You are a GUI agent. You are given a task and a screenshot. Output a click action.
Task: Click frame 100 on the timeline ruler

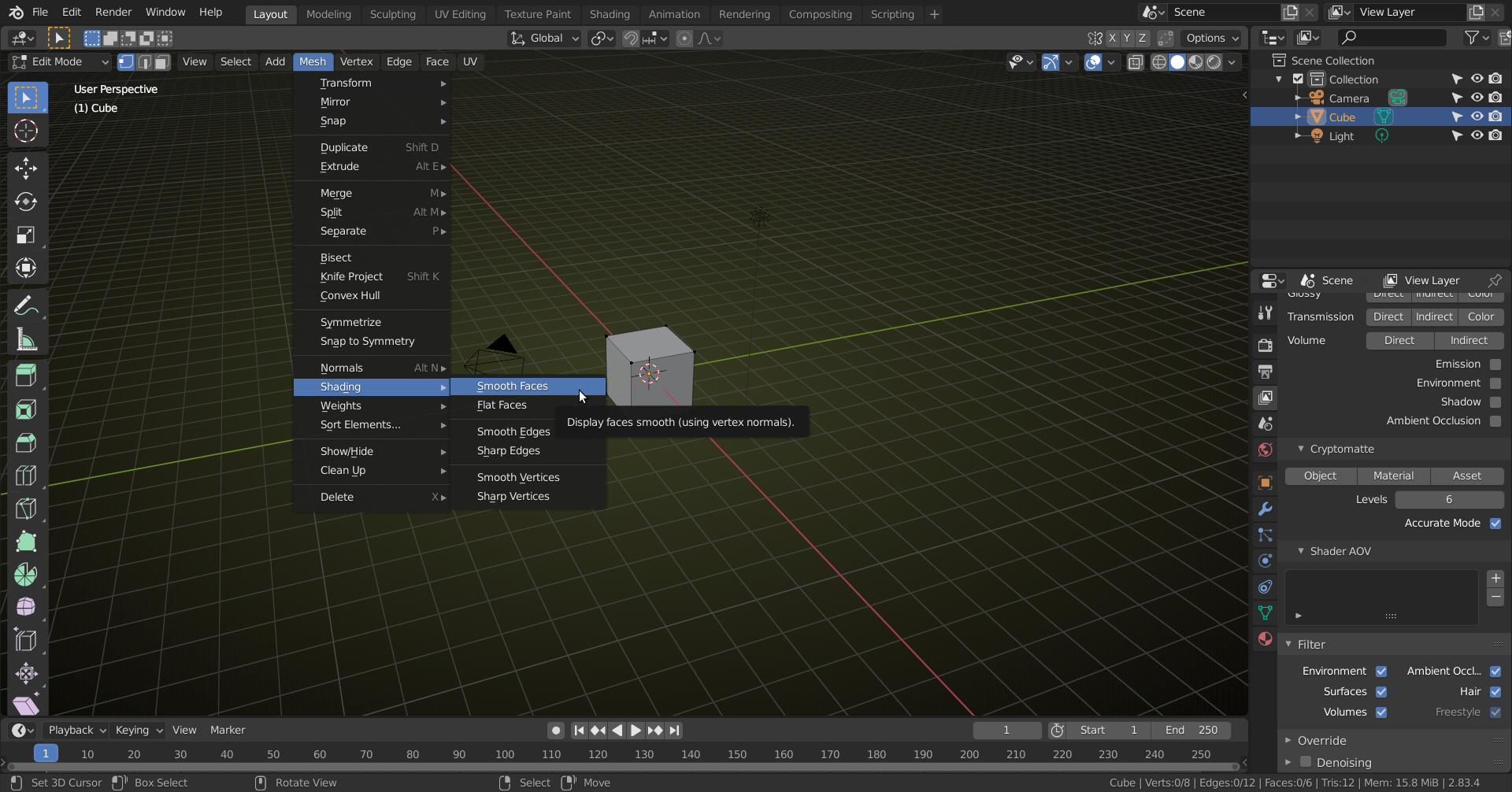(x=505, y=754)
